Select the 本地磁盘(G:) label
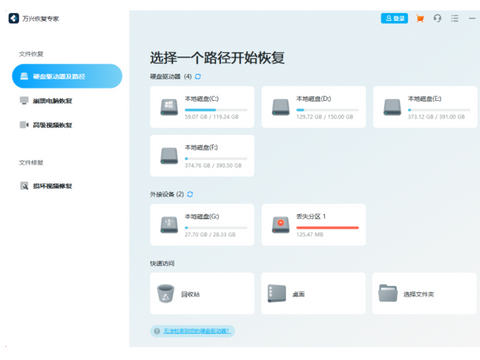The height and width of the screenshot is (360, 480). click(x=202, y=216)
